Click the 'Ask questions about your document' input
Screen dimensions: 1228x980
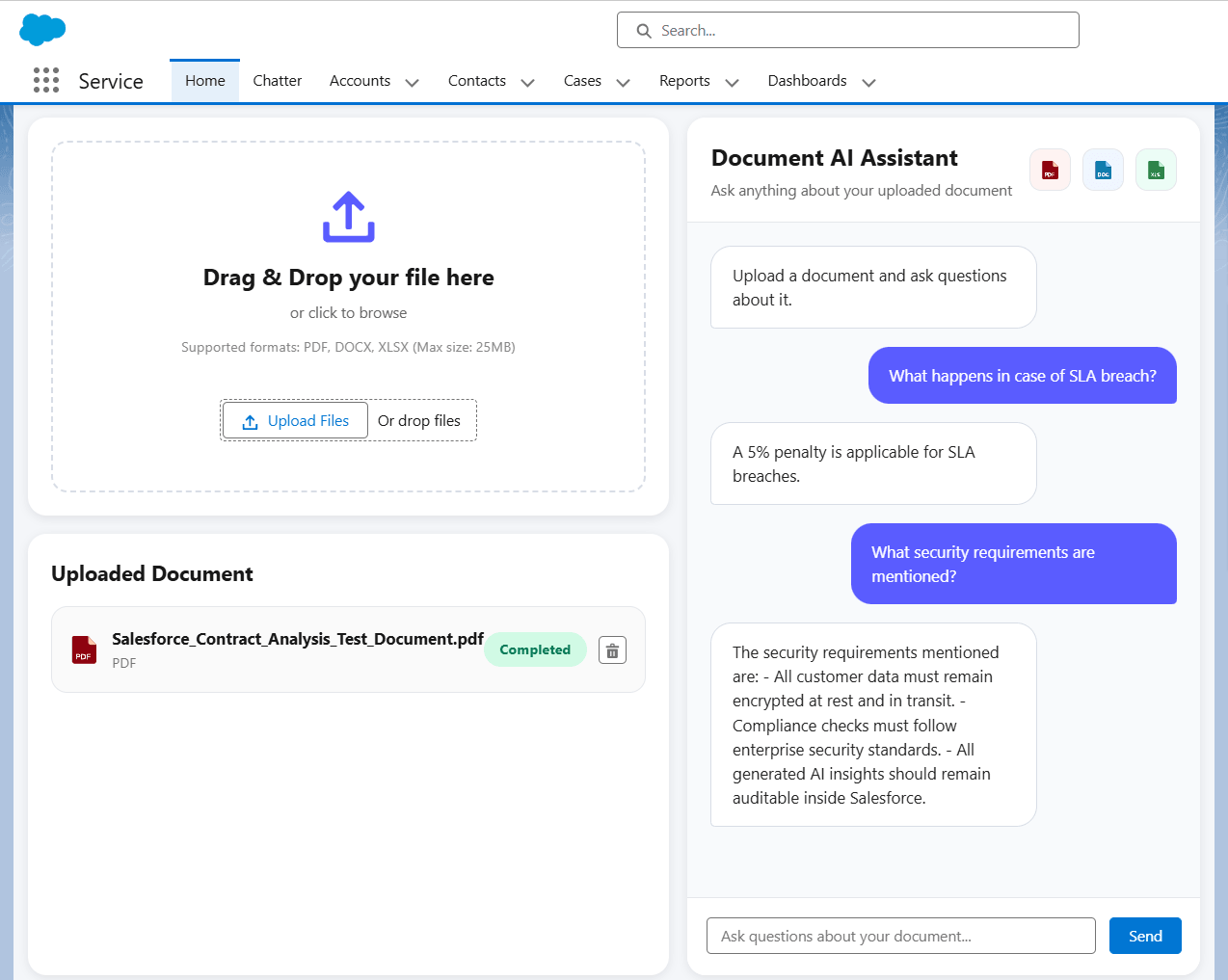(x=901, y=936)
